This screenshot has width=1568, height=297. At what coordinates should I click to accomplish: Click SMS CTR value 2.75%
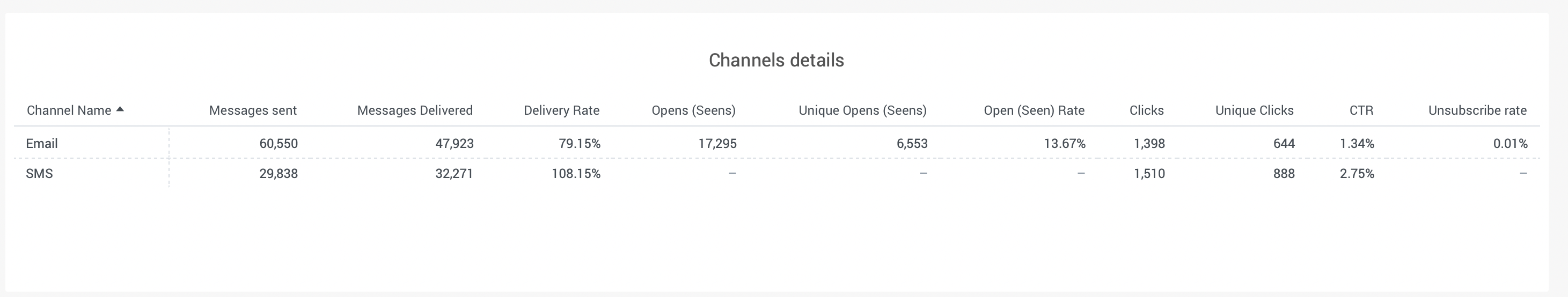click(1357, 174)
